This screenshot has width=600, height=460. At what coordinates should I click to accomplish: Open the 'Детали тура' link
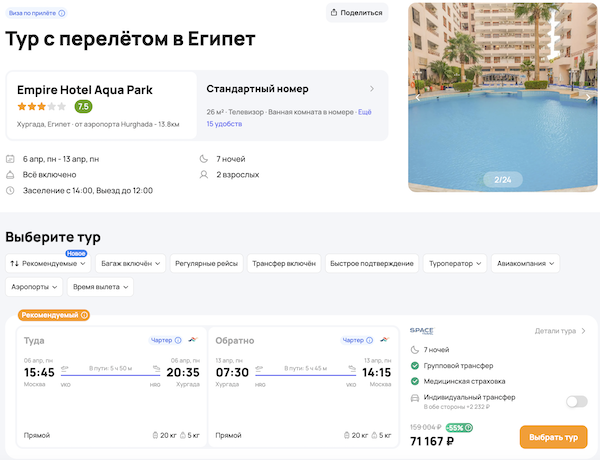coord(560,330)
